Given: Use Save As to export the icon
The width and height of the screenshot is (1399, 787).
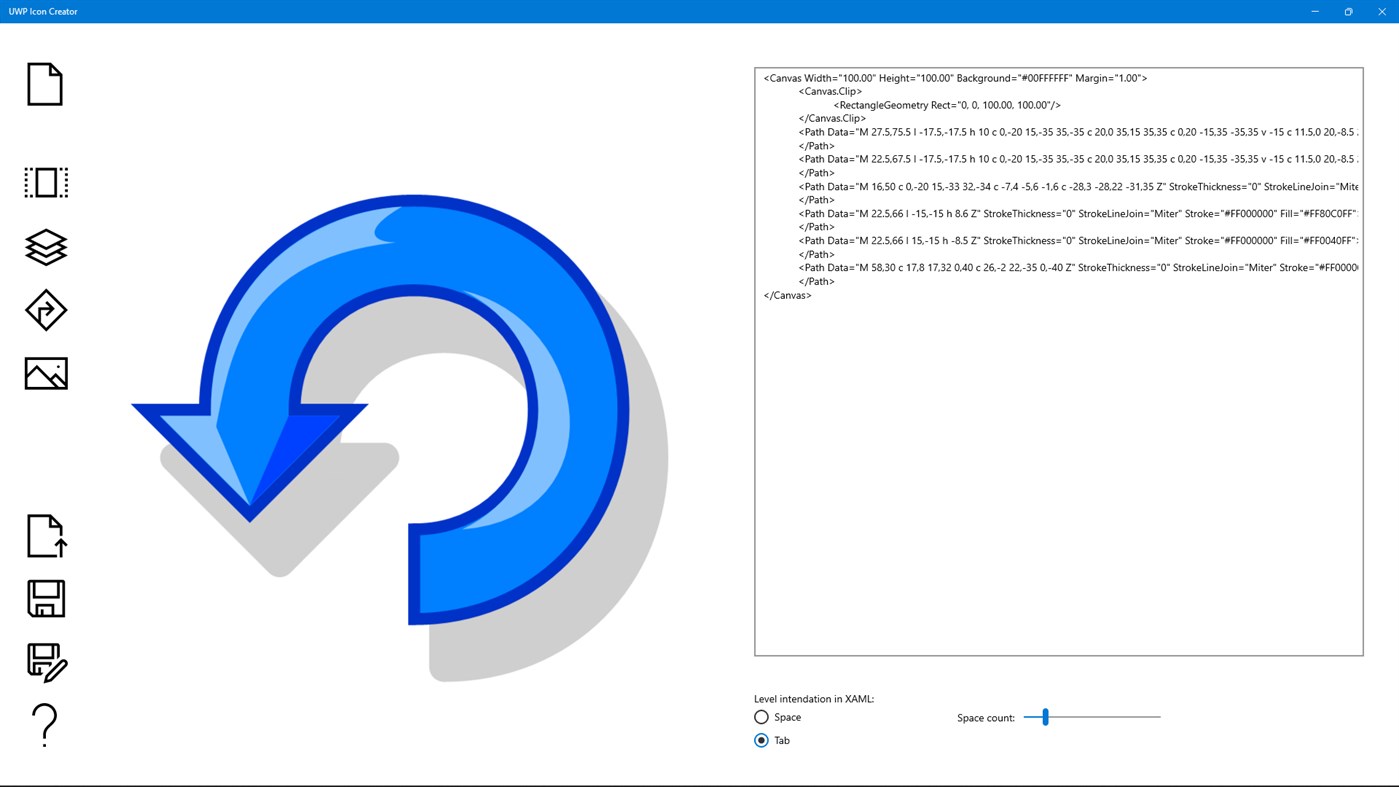Looking at the screenshot, I should point(45,661).
